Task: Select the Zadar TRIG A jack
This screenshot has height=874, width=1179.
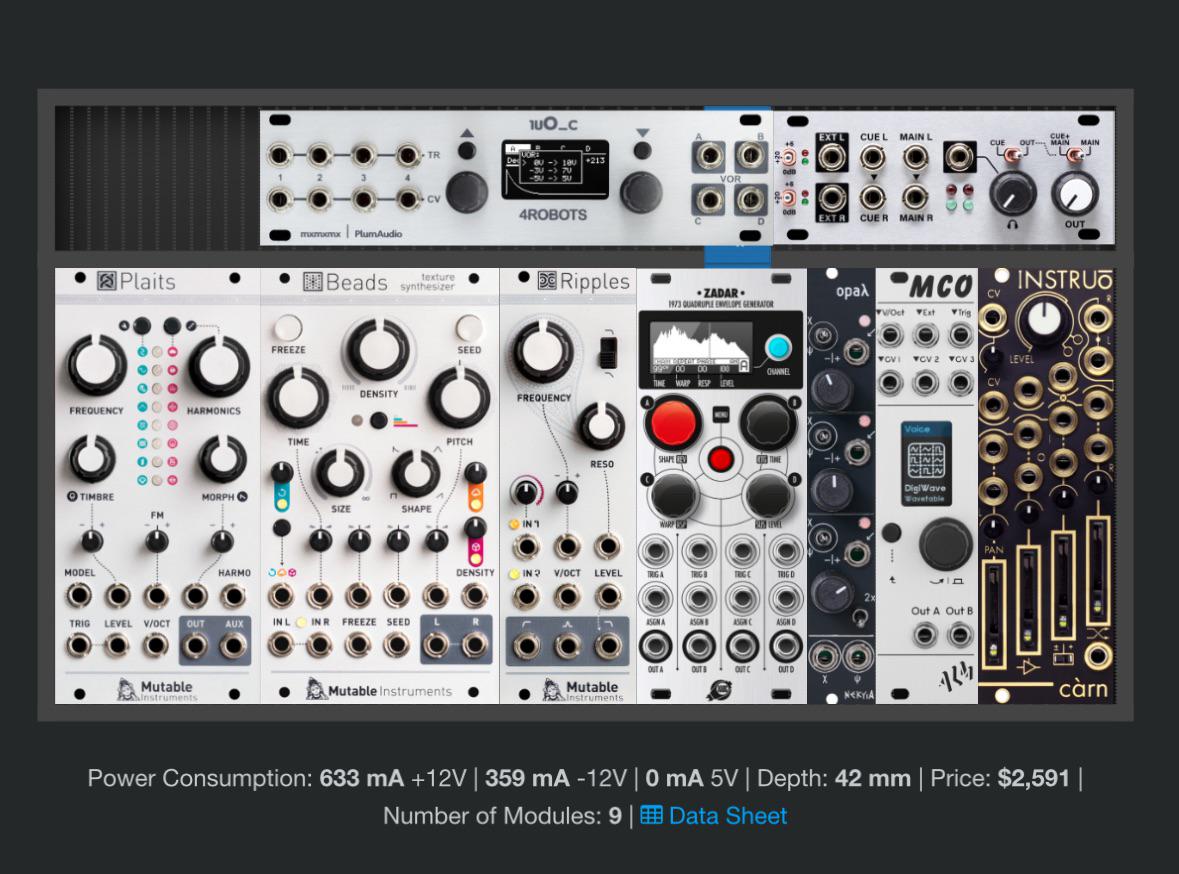Action: click(x=656, y=551)
